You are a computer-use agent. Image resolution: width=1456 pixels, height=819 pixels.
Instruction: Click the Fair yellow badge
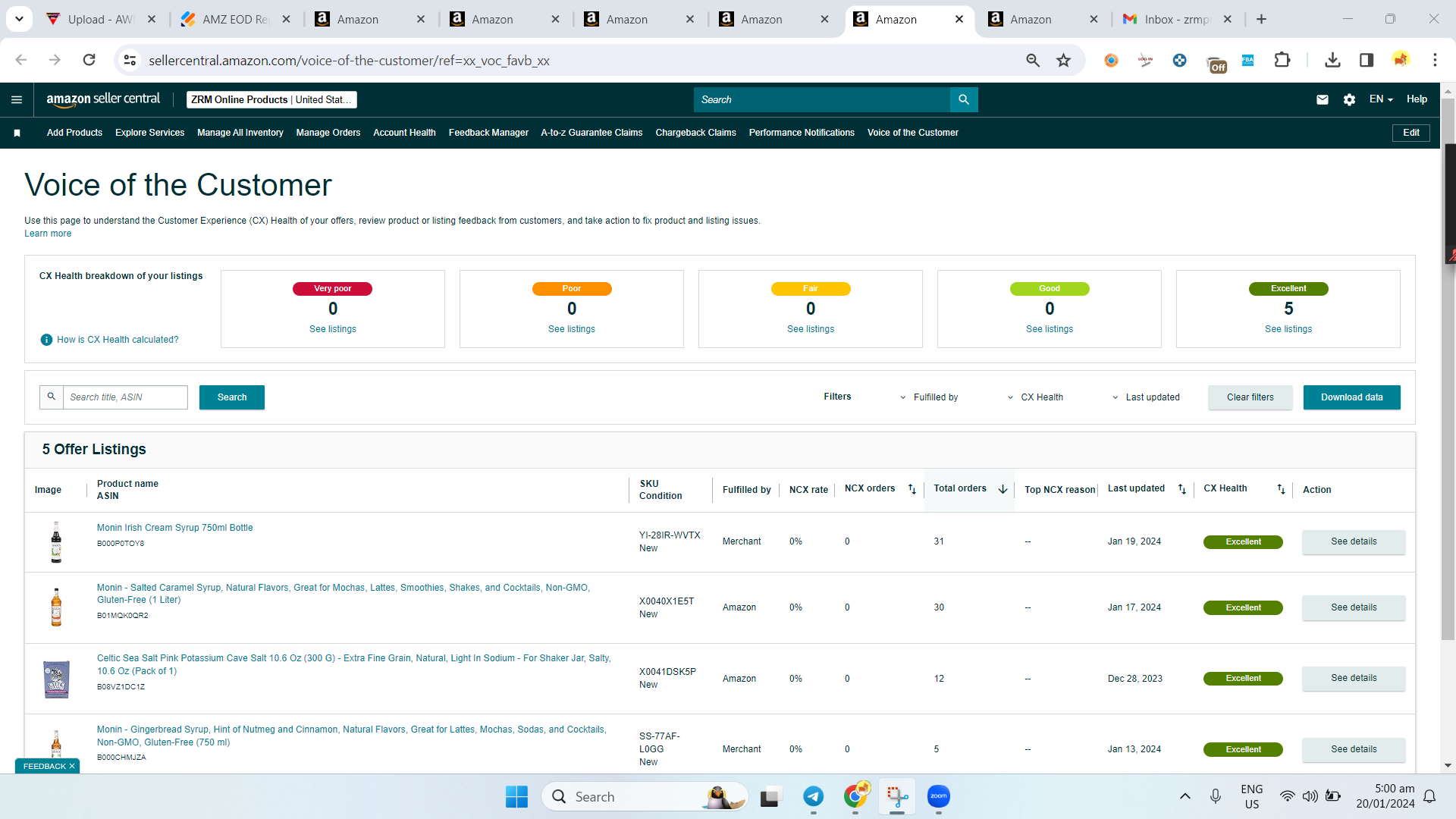[x=811, y=289]
